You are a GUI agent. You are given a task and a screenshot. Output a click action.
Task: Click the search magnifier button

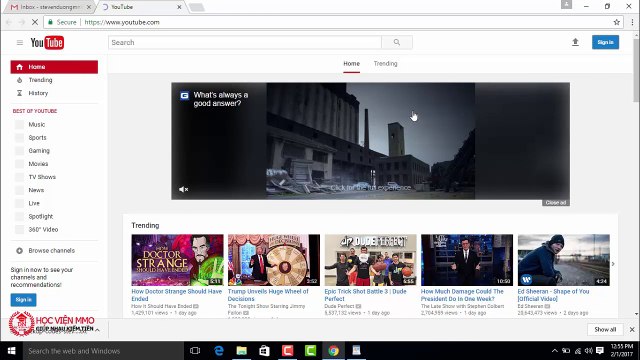pyautogui.click(x=397, y=42)
